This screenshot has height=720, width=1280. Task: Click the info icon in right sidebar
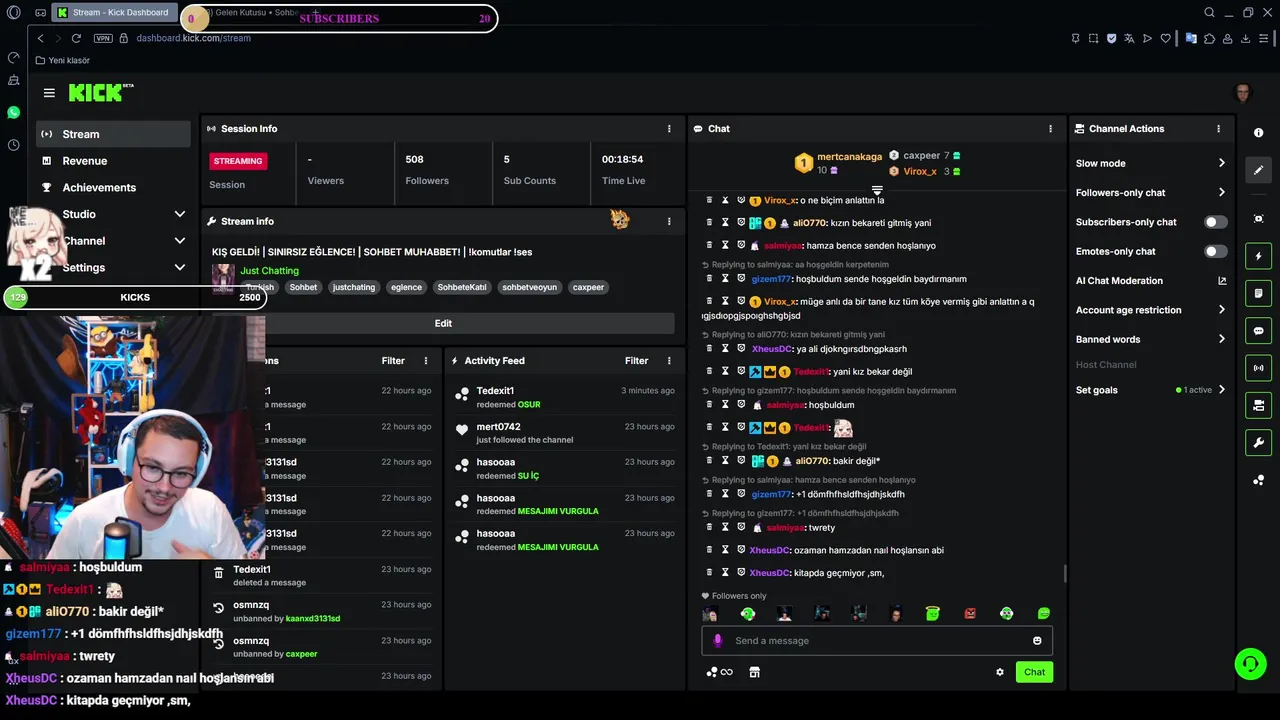(1258, 133)
